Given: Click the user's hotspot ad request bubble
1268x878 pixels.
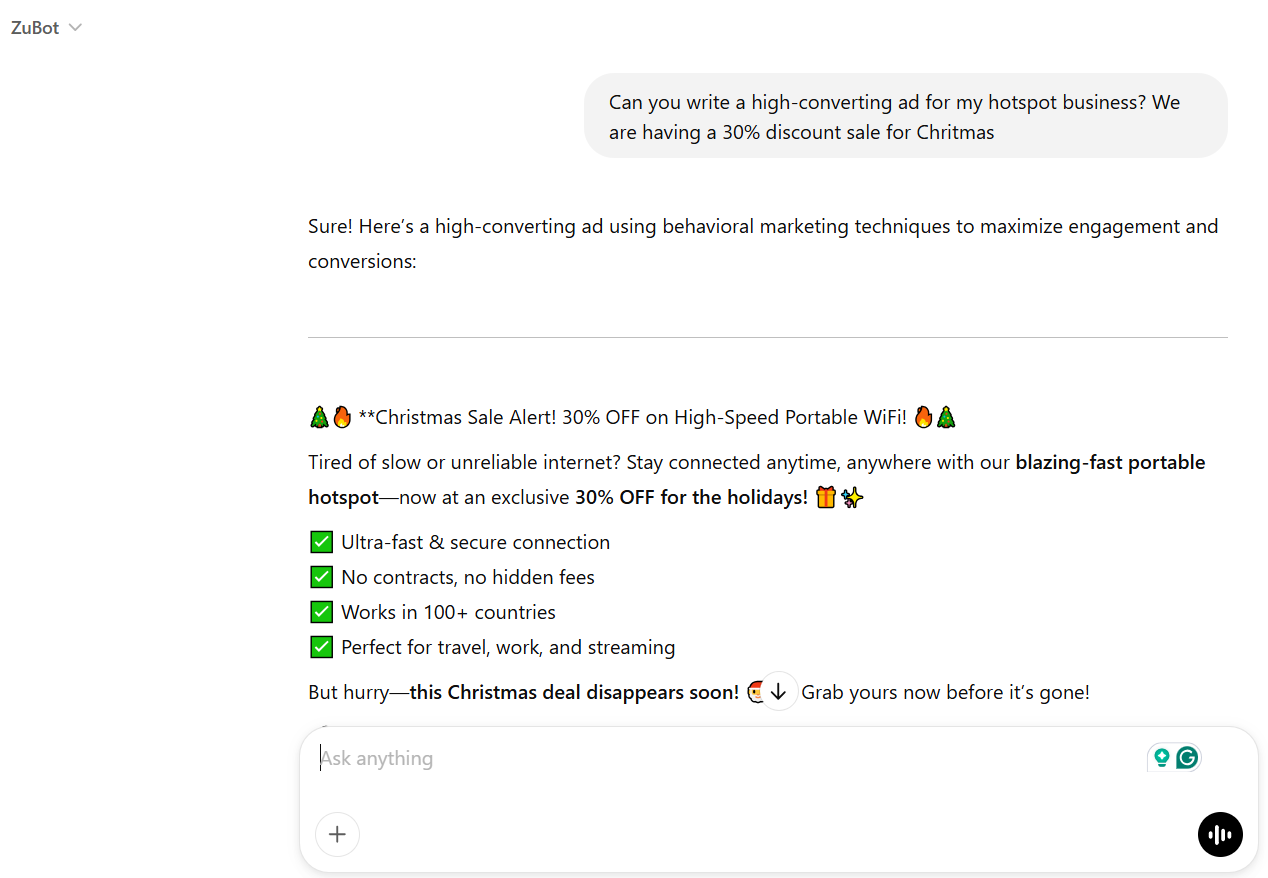Looking at the screenshot, I should pyautogui.click(x=905, y=116).
